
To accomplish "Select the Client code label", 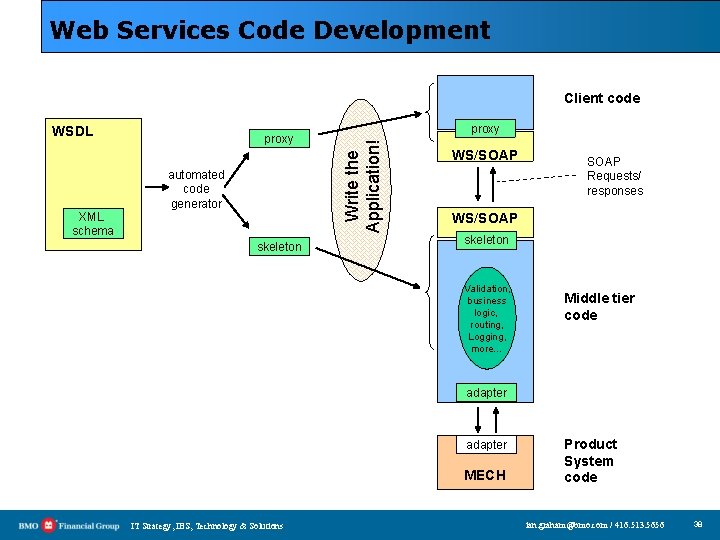I will click(x=602, y=98).
